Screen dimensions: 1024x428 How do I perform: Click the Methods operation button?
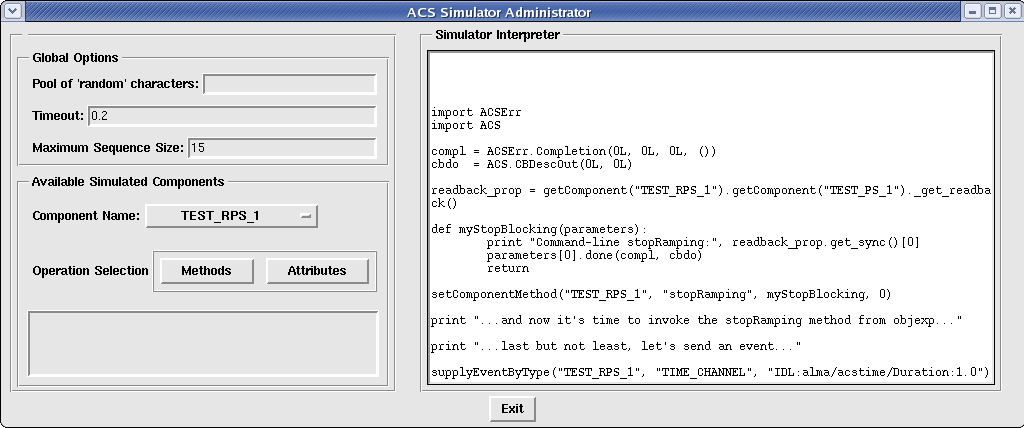pyautogui.click(x=206, y=271)
